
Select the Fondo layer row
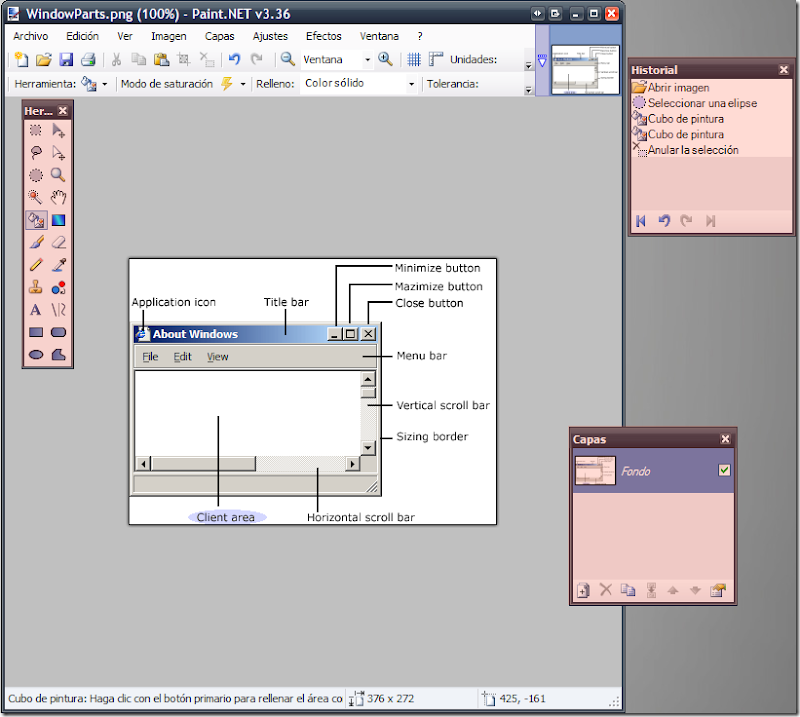point(653,471)
